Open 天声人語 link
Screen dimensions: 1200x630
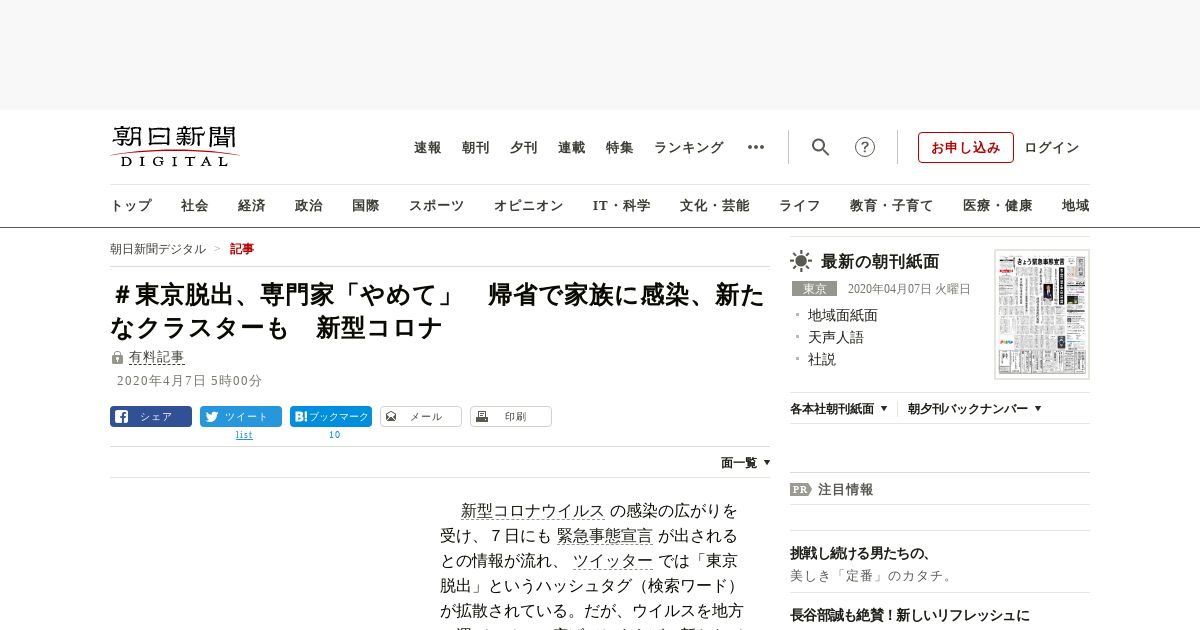coord(836,337)
